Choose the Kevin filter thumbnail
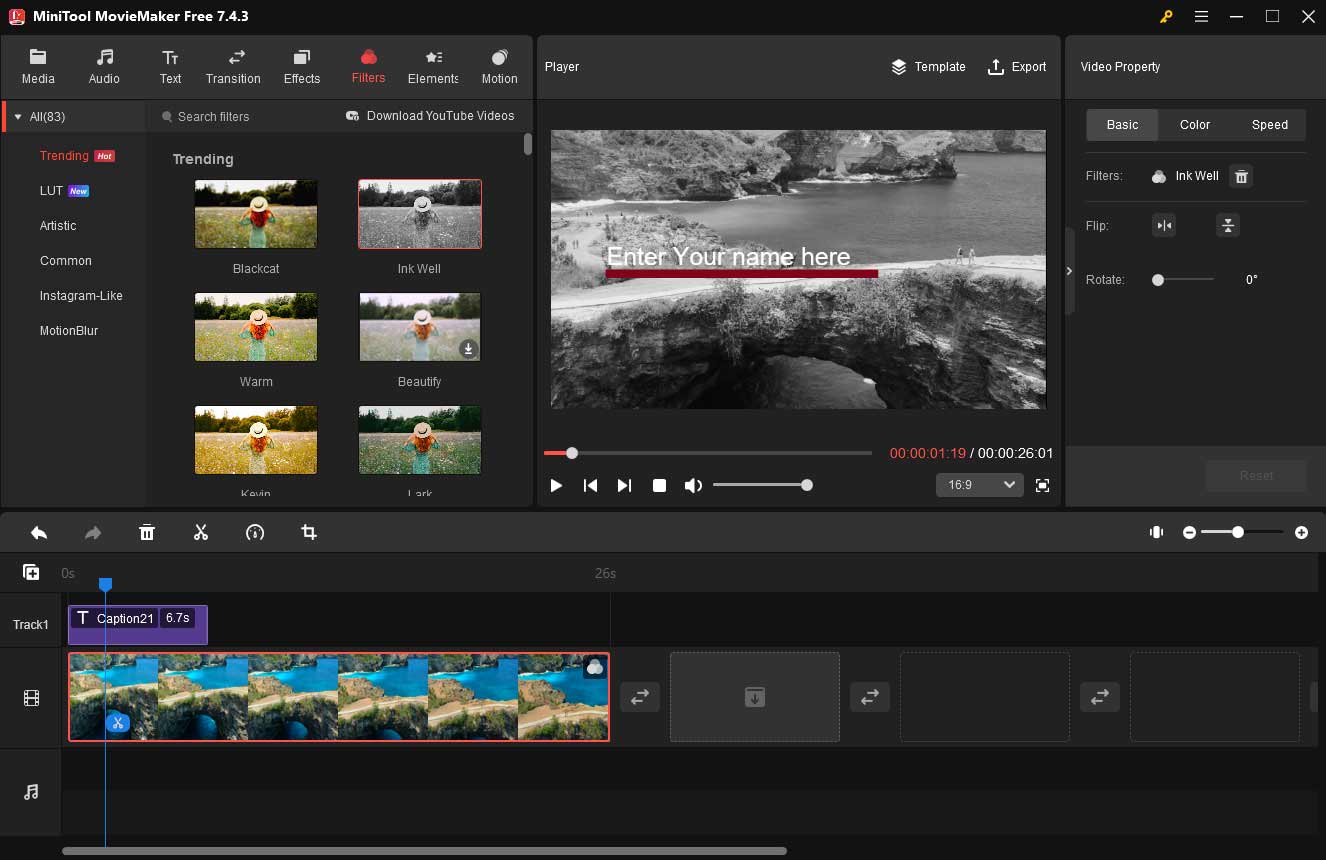Viewport: 1326px width, 860px height. pyautogui.click(x=256, y=440)
